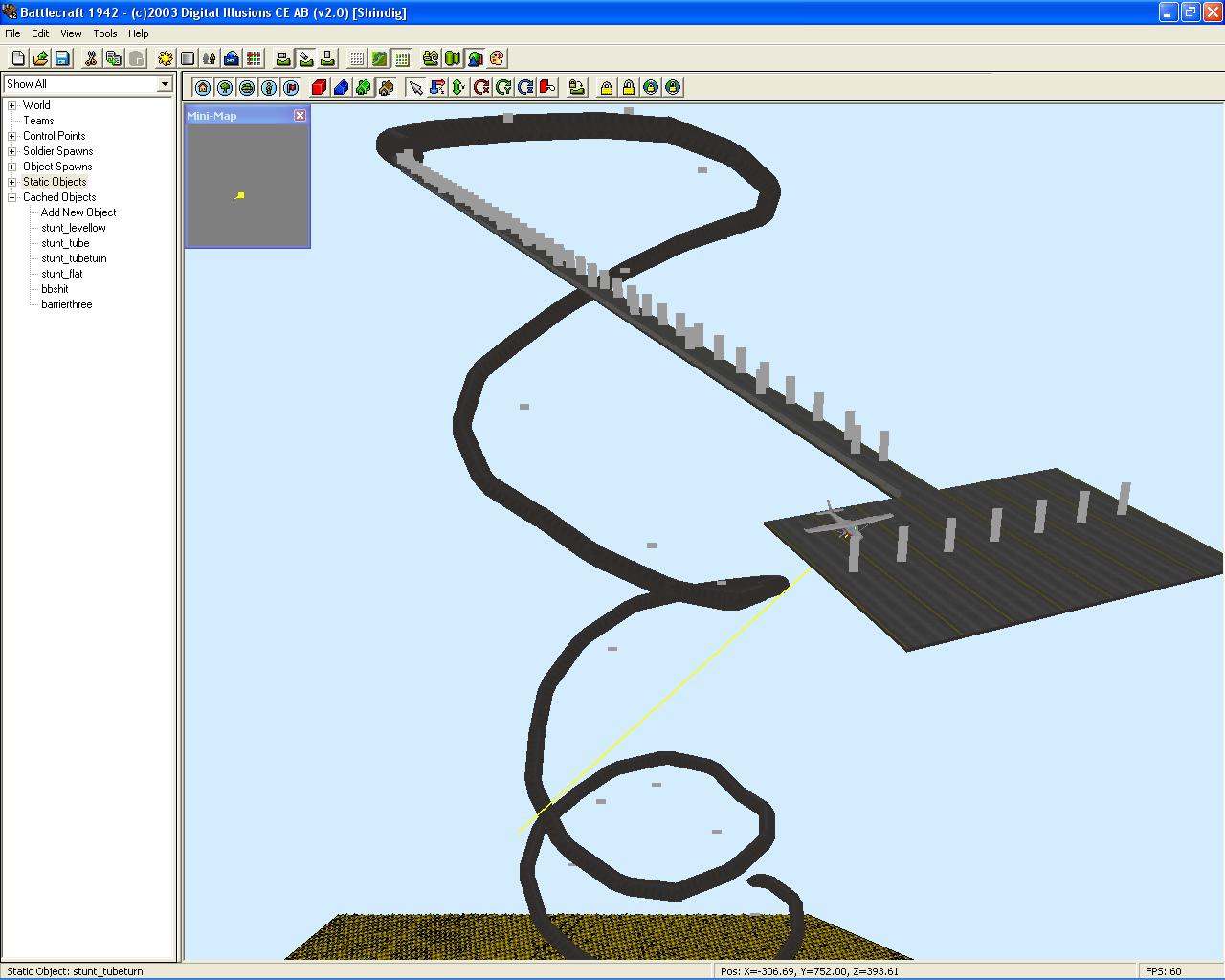
Task: Open the Help menu
Action: 139,33
